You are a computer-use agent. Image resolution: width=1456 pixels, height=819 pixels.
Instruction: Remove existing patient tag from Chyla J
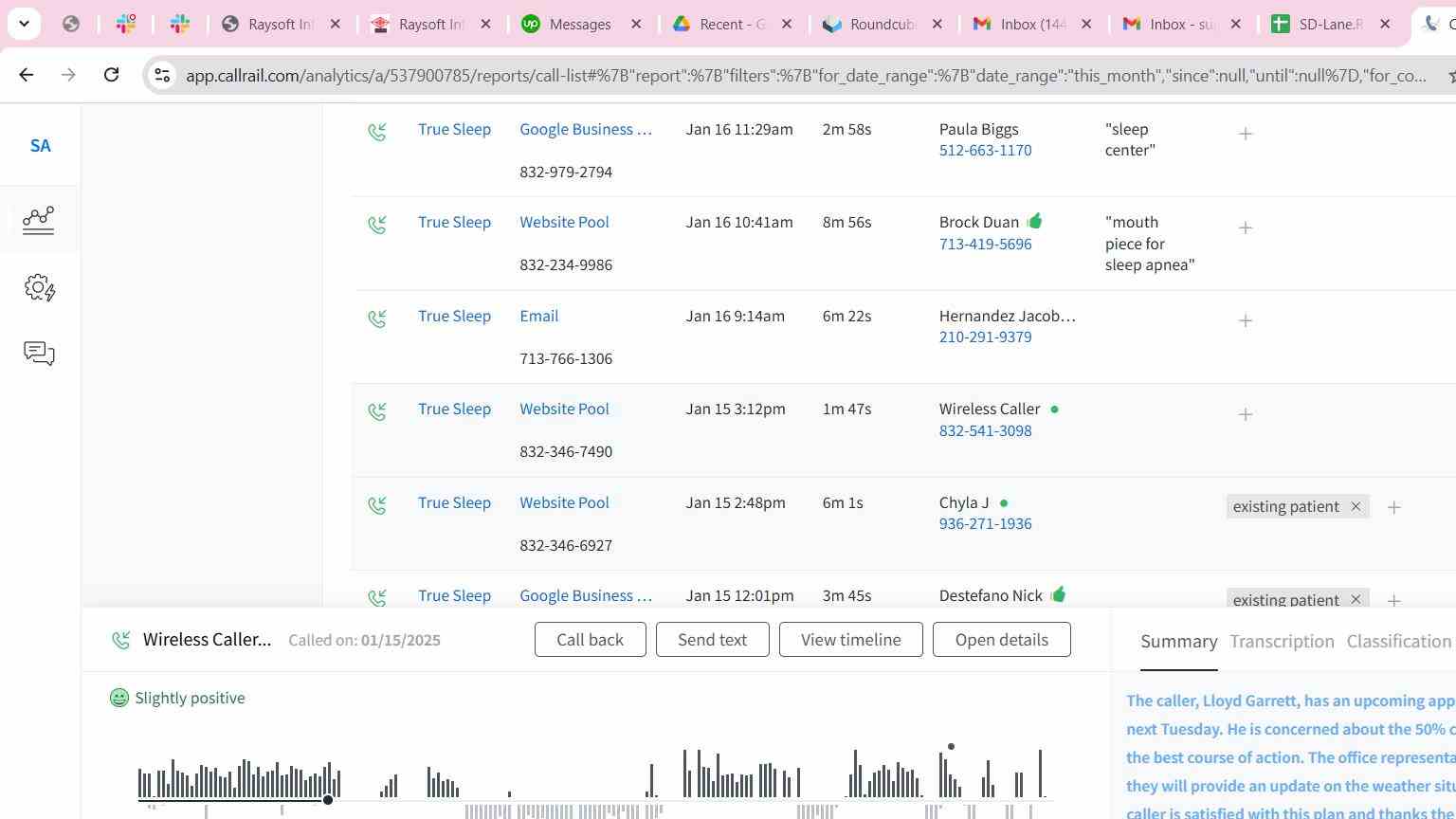coord(1356,506)
